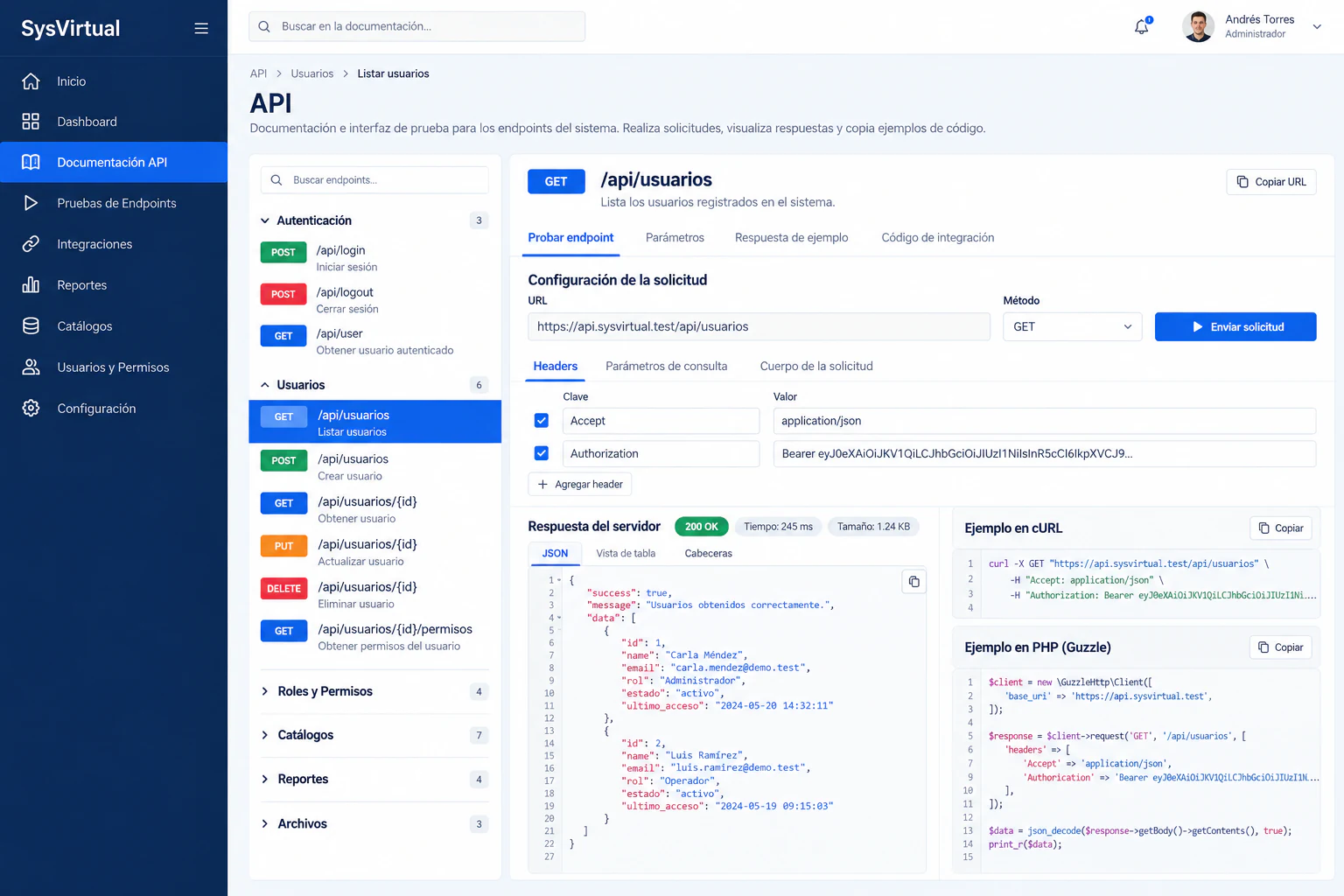
Task: Go to Inicio home icon
Action: pos(31,81)
